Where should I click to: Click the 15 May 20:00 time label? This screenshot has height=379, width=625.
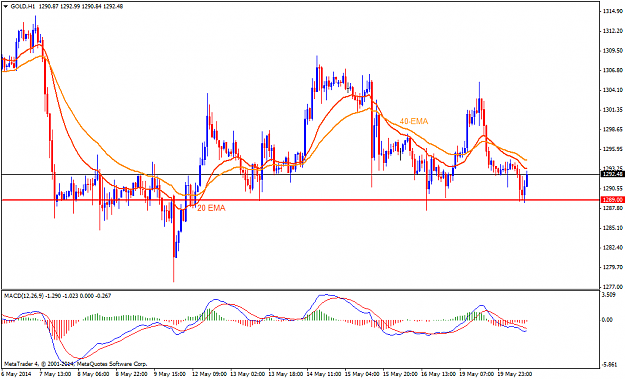[400, 375]
